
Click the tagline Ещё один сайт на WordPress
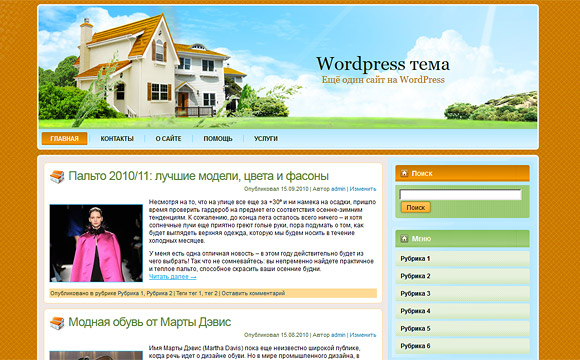coord(383,80)
